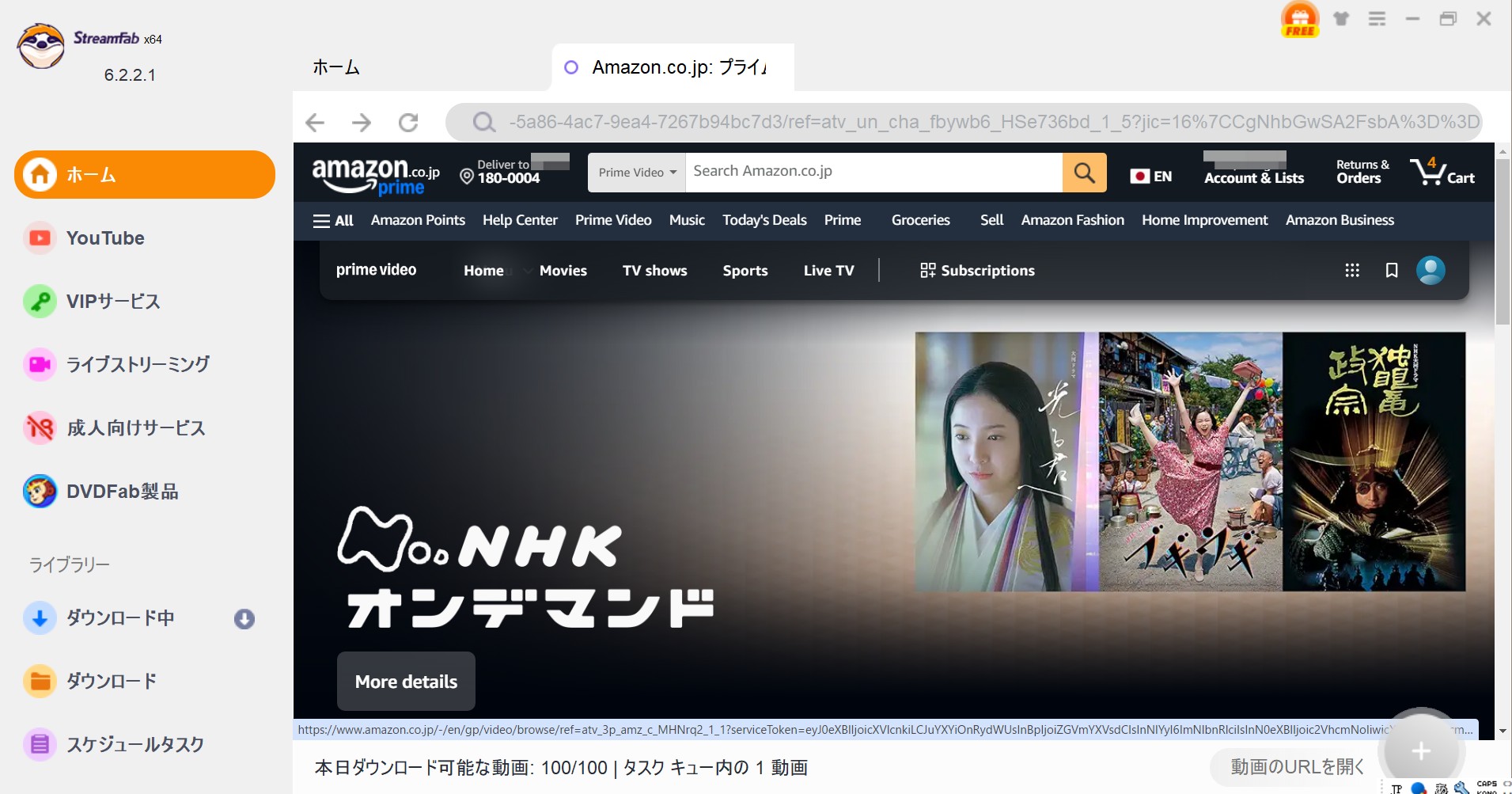The width and height of the screenshot is (1512, 794).
Task: Open the Help Center link
Action: (x=520, y=221)
